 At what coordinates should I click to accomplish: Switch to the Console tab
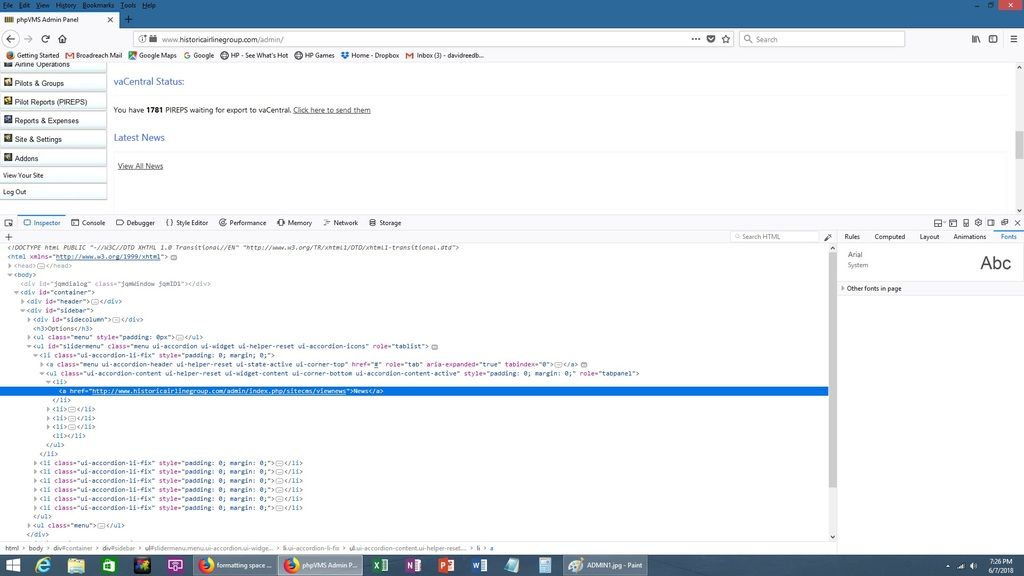click(88, 223)
